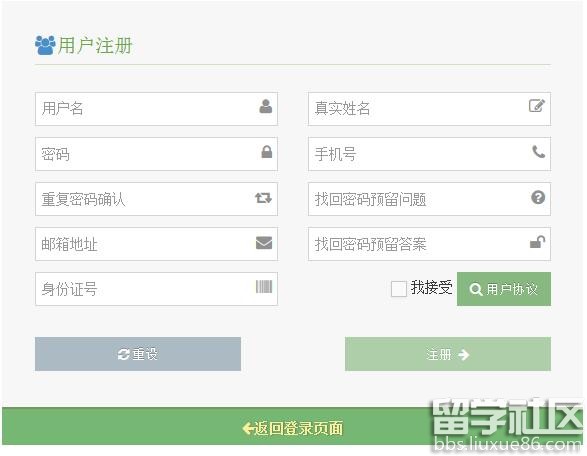Tick the 我接受 agreement checkbox
This screenshot has width=587, height=456.
coord(399,289)
